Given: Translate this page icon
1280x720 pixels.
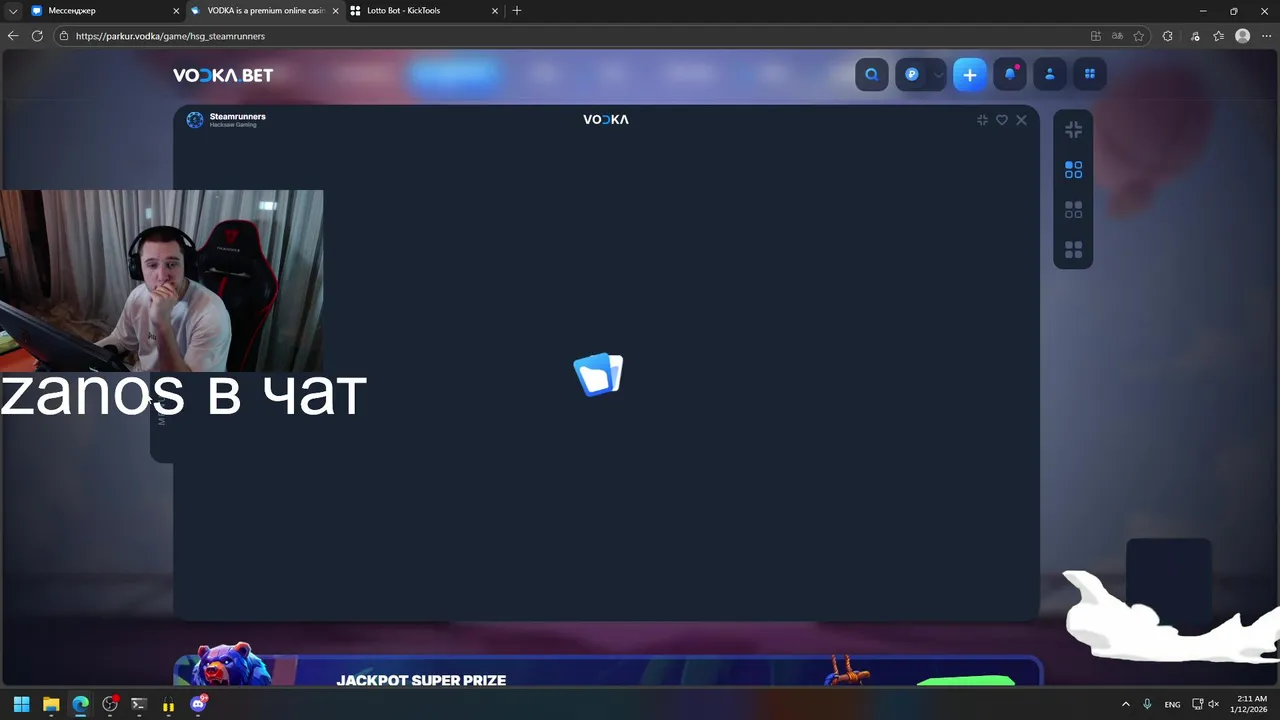Looking at the screenshot, I should [1117, 36].
